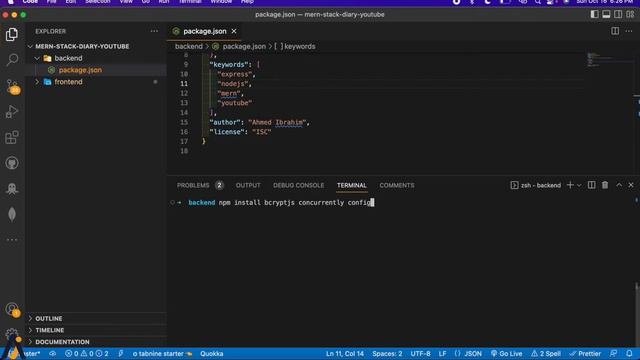Open the Accounts icon in activity bar
The image size is (640, 360).
tap(13, 309)
